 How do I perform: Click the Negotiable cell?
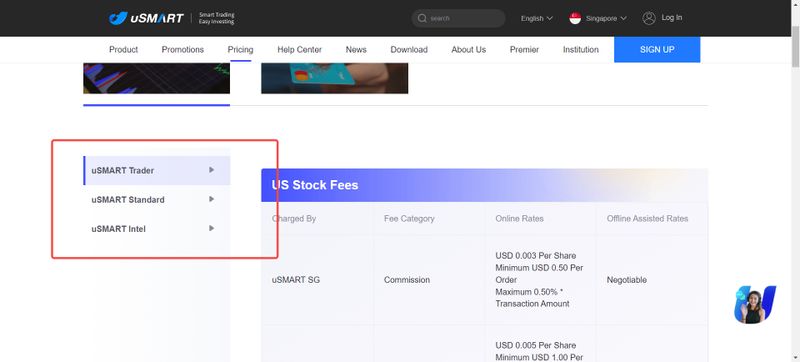click(x=627, y=280)
